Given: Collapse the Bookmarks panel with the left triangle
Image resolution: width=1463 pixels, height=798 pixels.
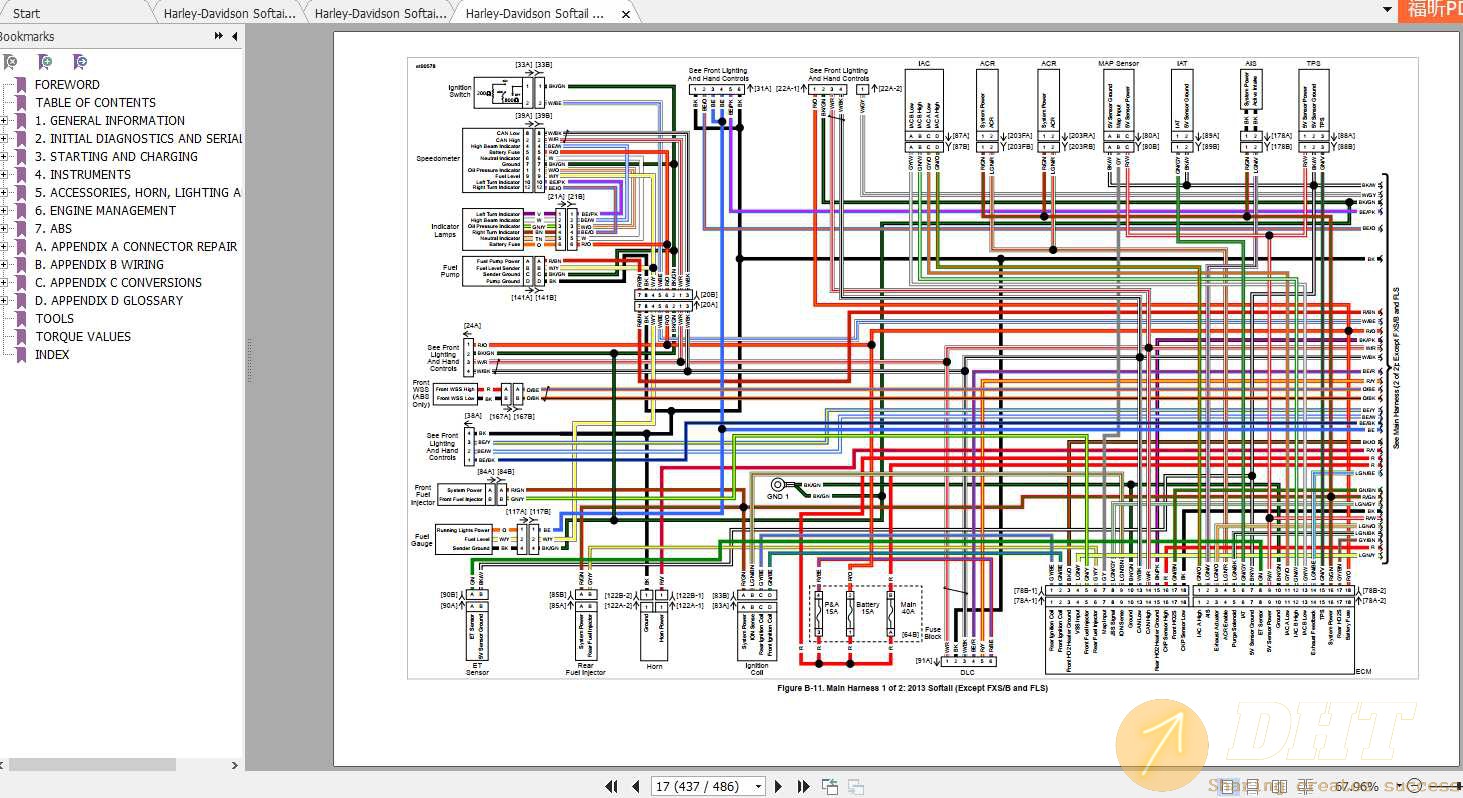Looking at the screenshot, I should pyautogui.click(x=235, y=36).
